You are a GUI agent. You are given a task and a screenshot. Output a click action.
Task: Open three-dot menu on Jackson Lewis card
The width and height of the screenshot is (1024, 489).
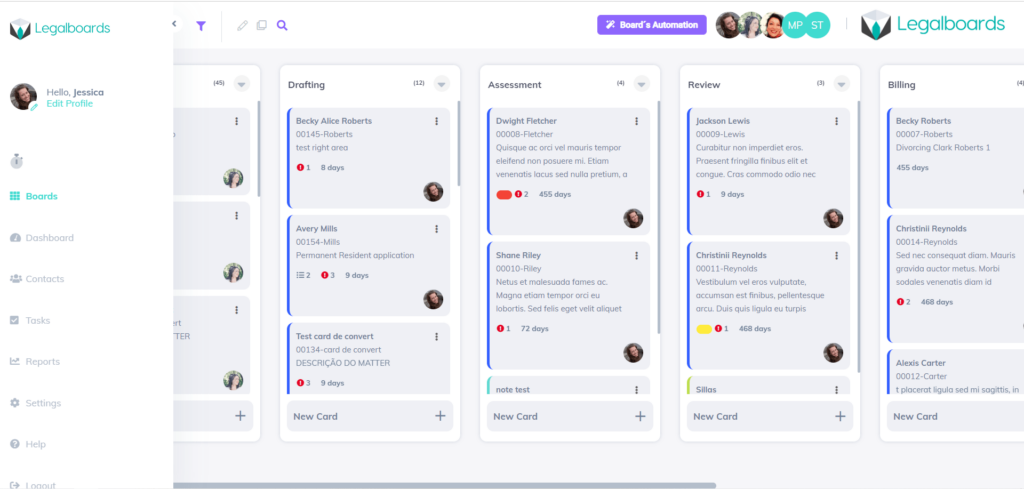click(837, 121)
